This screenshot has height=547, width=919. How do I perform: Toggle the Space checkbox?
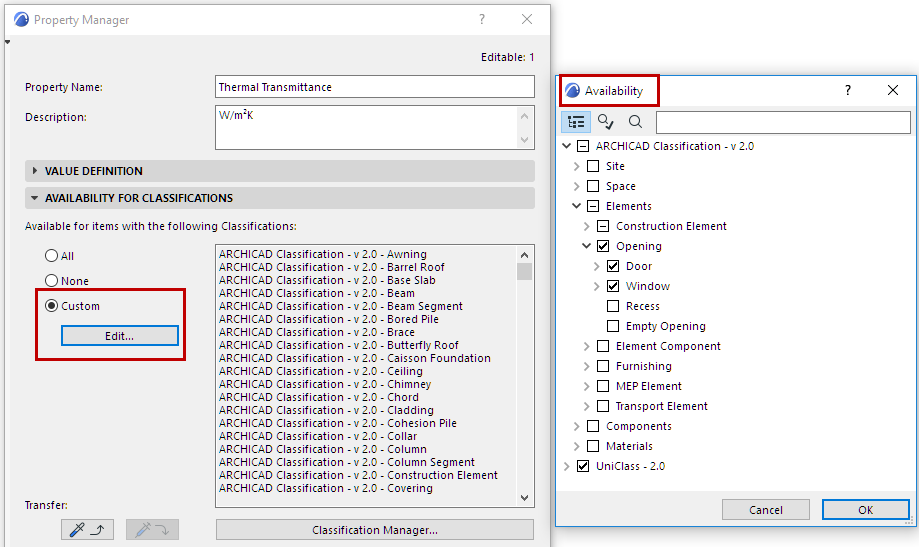point(593,186)
